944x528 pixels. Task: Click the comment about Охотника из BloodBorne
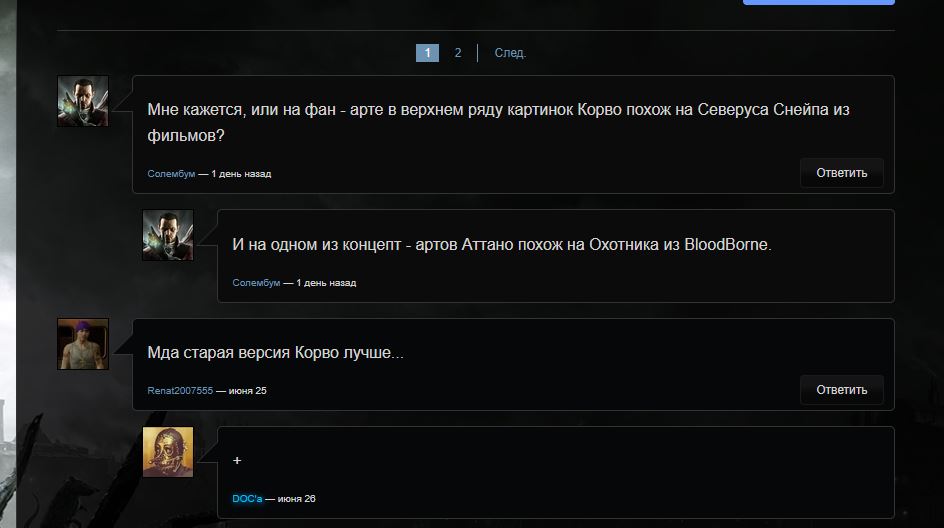502,244
